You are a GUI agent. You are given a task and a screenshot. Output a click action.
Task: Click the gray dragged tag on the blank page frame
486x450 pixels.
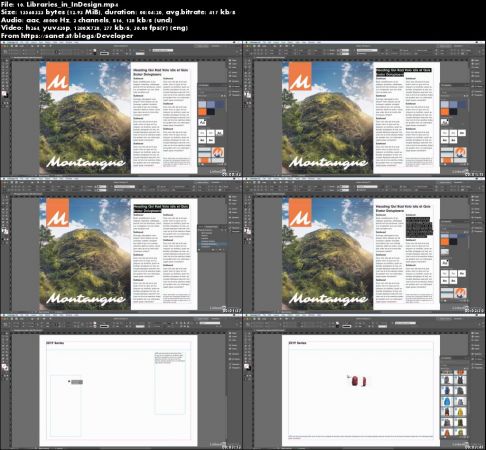[x=77, y=382]
